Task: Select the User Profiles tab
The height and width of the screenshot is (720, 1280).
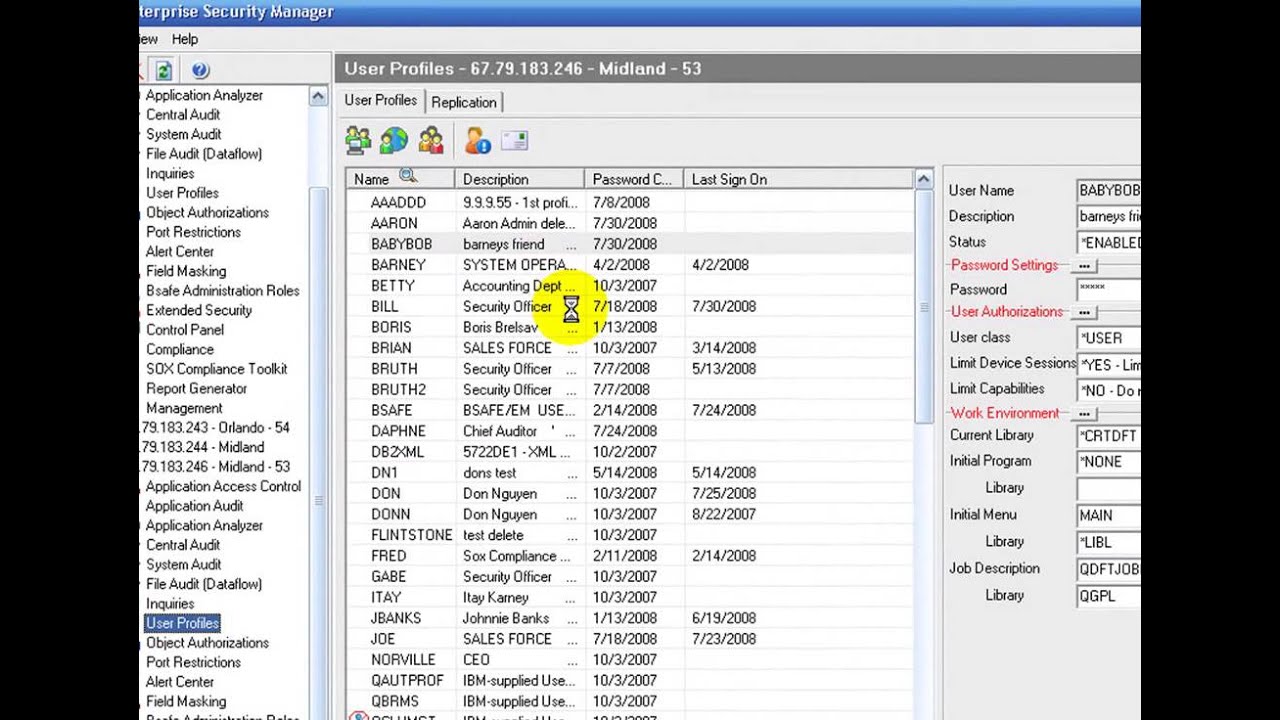Action: pos(381,100)
